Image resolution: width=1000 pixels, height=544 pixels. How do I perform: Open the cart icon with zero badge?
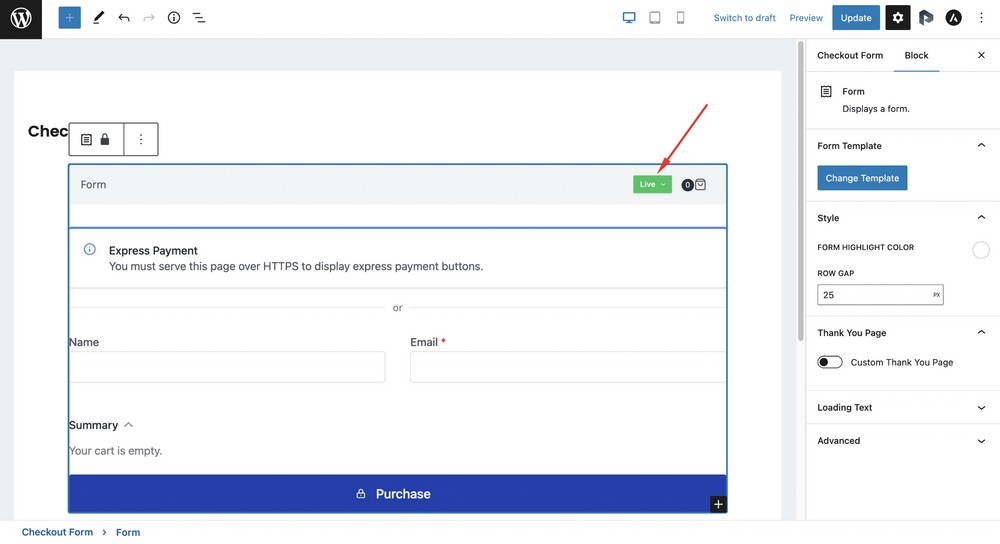click(x=694, y=185)
